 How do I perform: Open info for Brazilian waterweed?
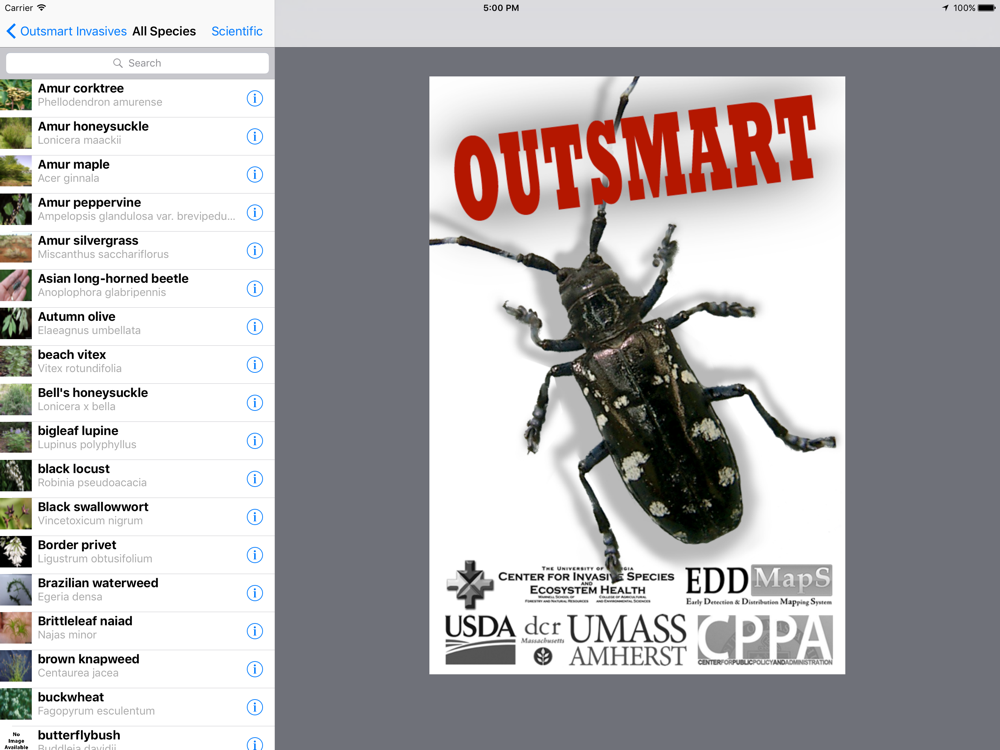pyautogui.click(x=254, y=593)
